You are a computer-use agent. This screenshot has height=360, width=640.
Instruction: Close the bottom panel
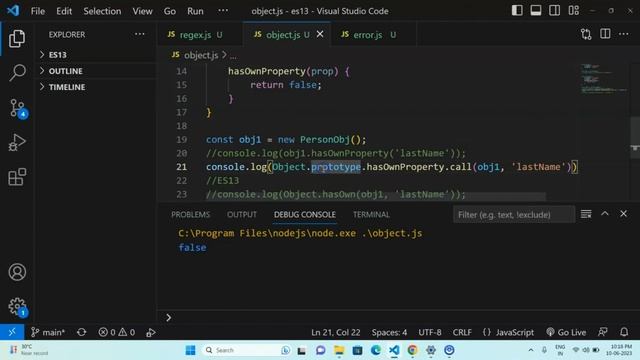tap(623, 213)
